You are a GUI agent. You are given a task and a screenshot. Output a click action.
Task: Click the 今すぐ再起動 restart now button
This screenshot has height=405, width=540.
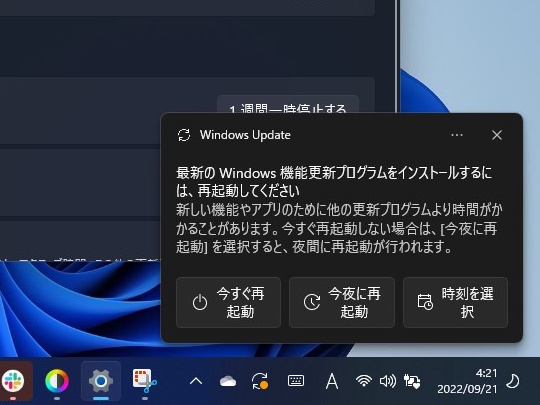228,302
